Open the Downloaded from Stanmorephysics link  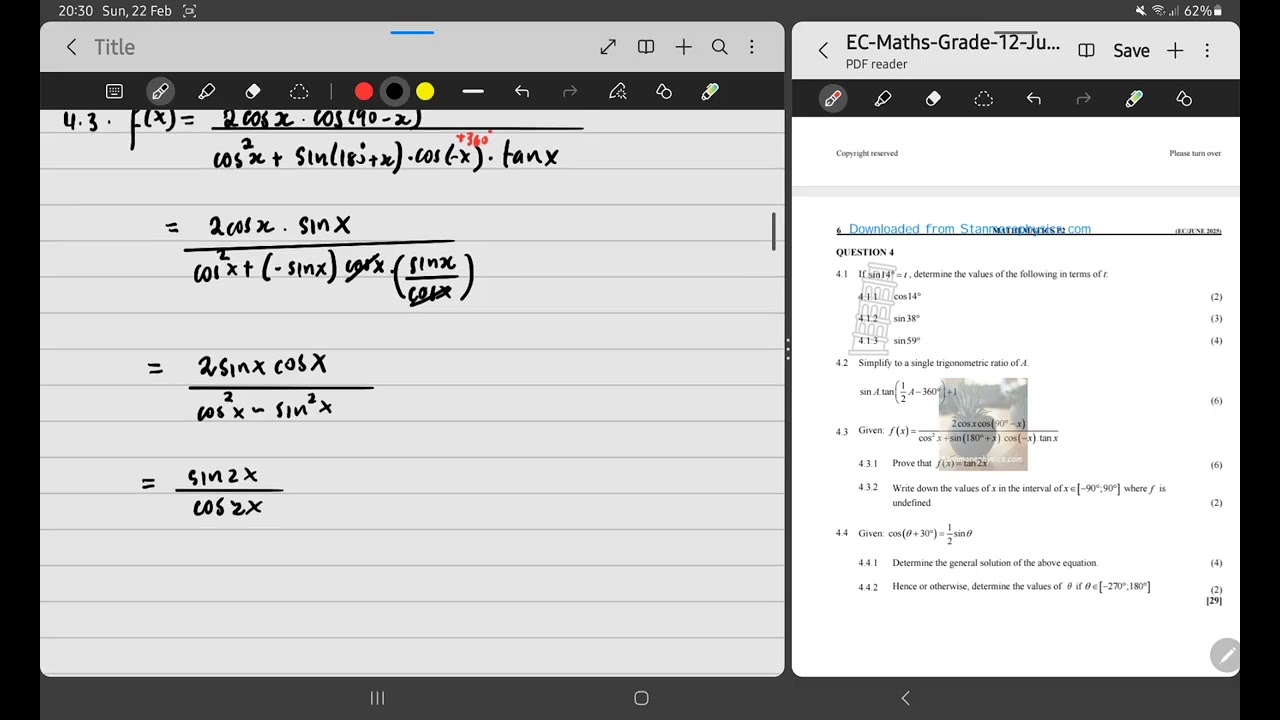tap(969, 229)
